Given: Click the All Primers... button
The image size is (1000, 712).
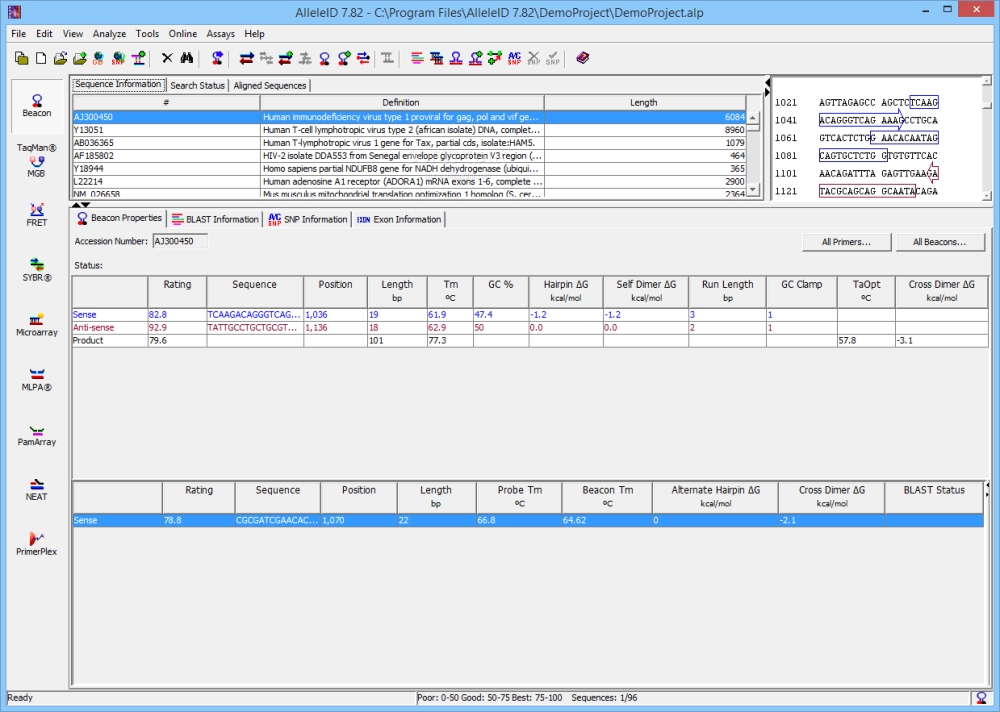Looking at the screenshot, I should pos(846,242).
